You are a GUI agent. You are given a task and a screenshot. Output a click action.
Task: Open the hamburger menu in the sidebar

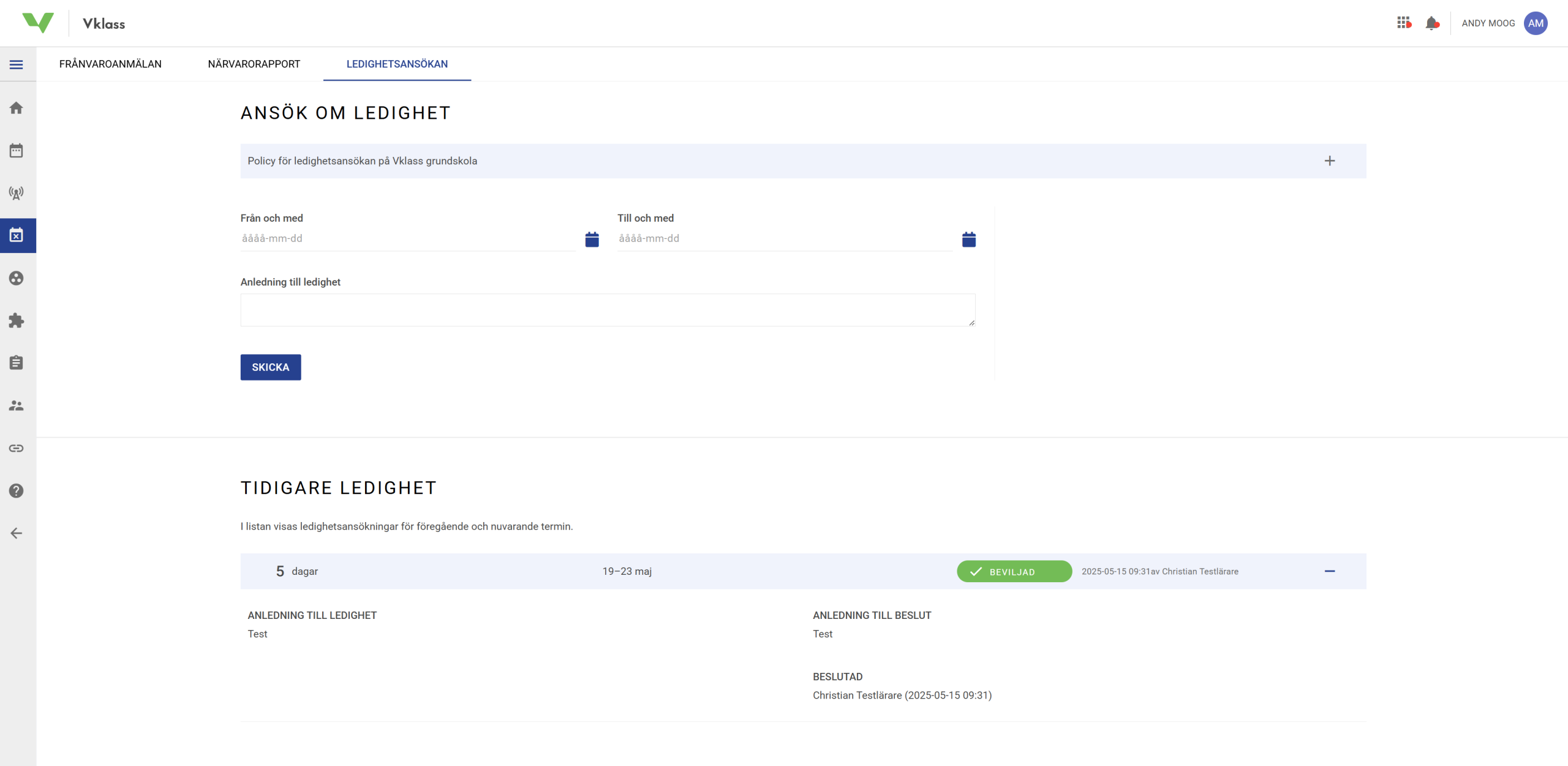coord(17,64)
